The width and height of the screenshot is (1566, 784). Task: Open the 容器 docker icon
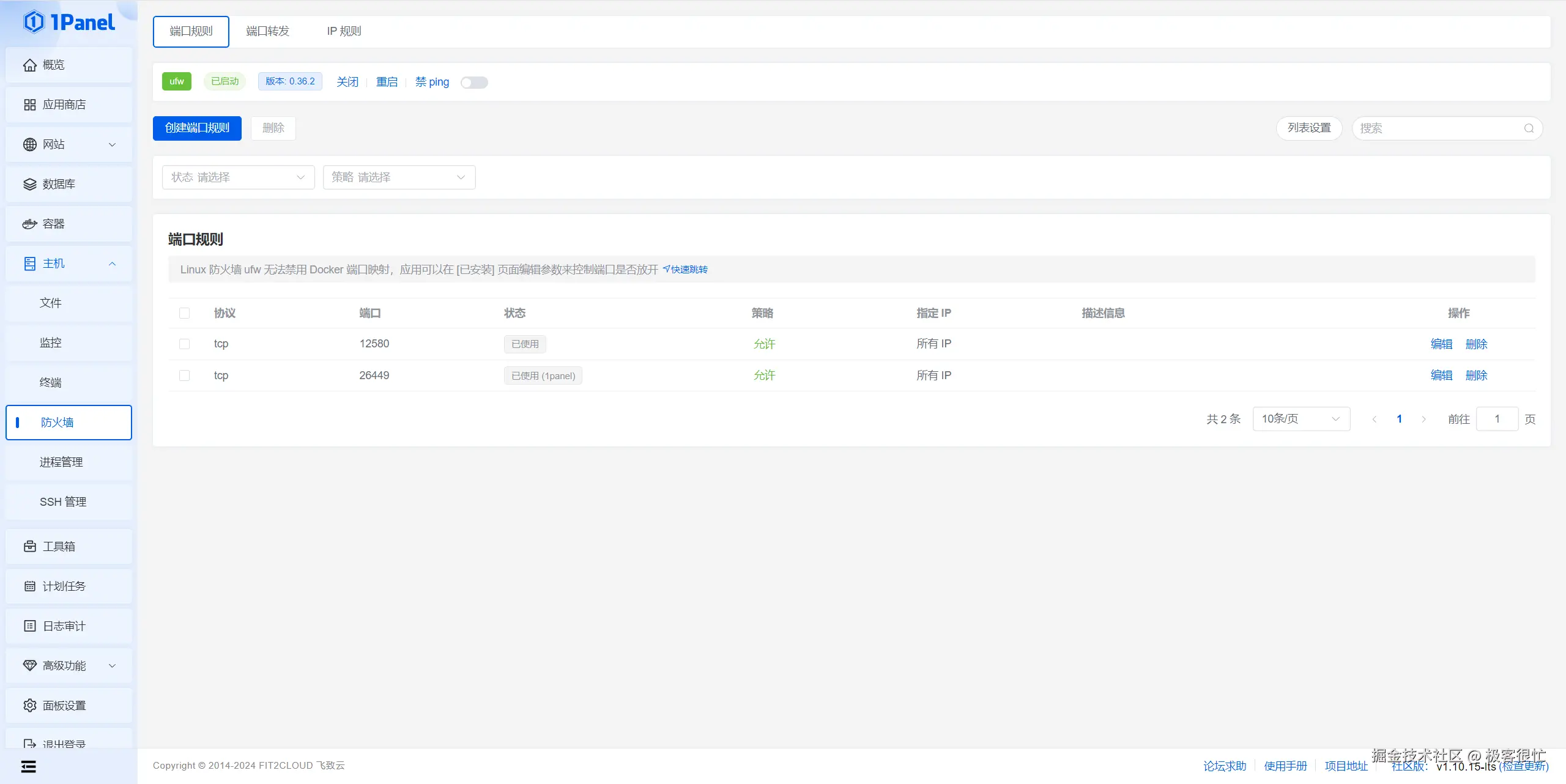click(x=29, y=224)
